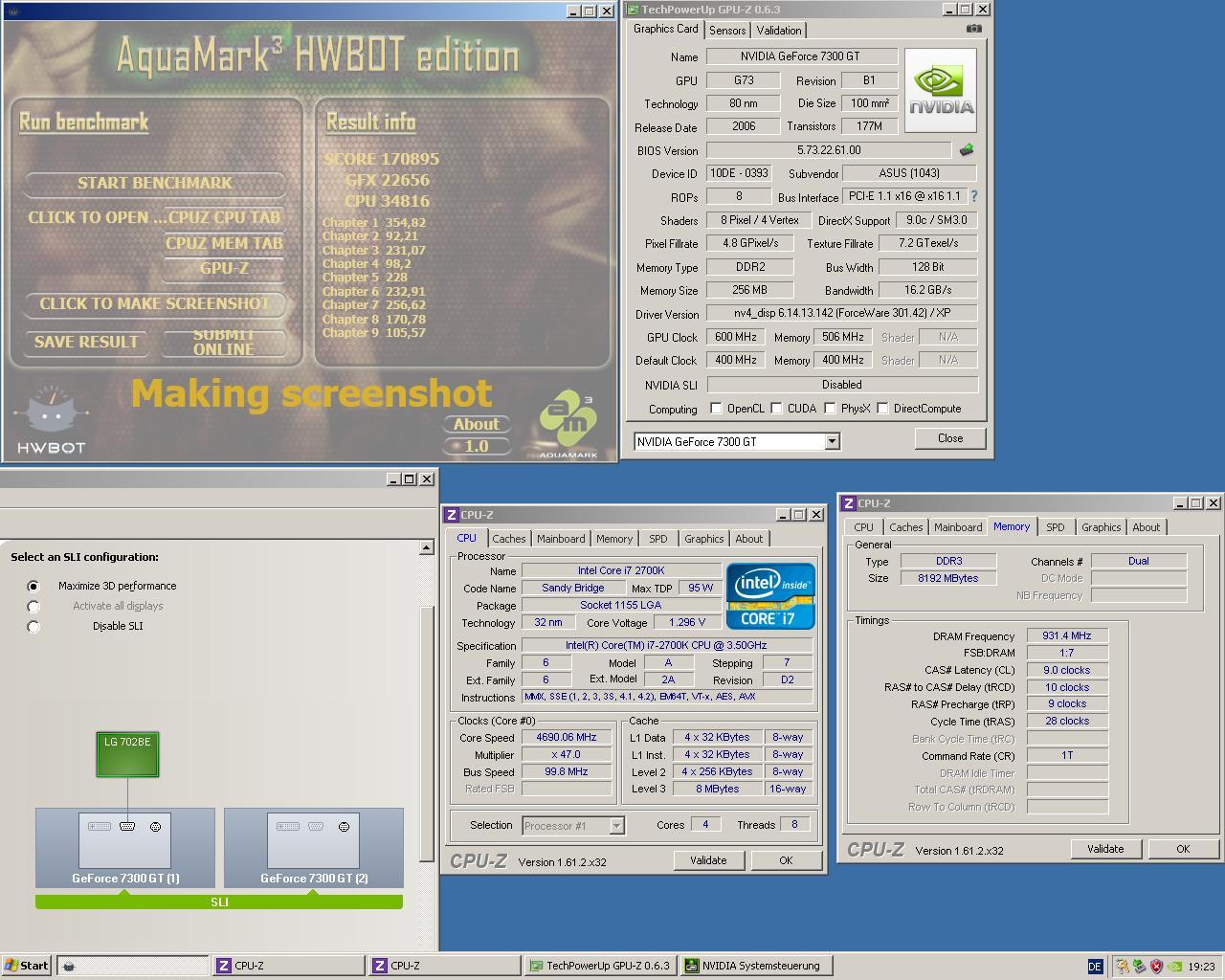This screenshot has width=1225, height=980.
Task: Open About tab in CPU-Z CPU window
Action: 749,539
